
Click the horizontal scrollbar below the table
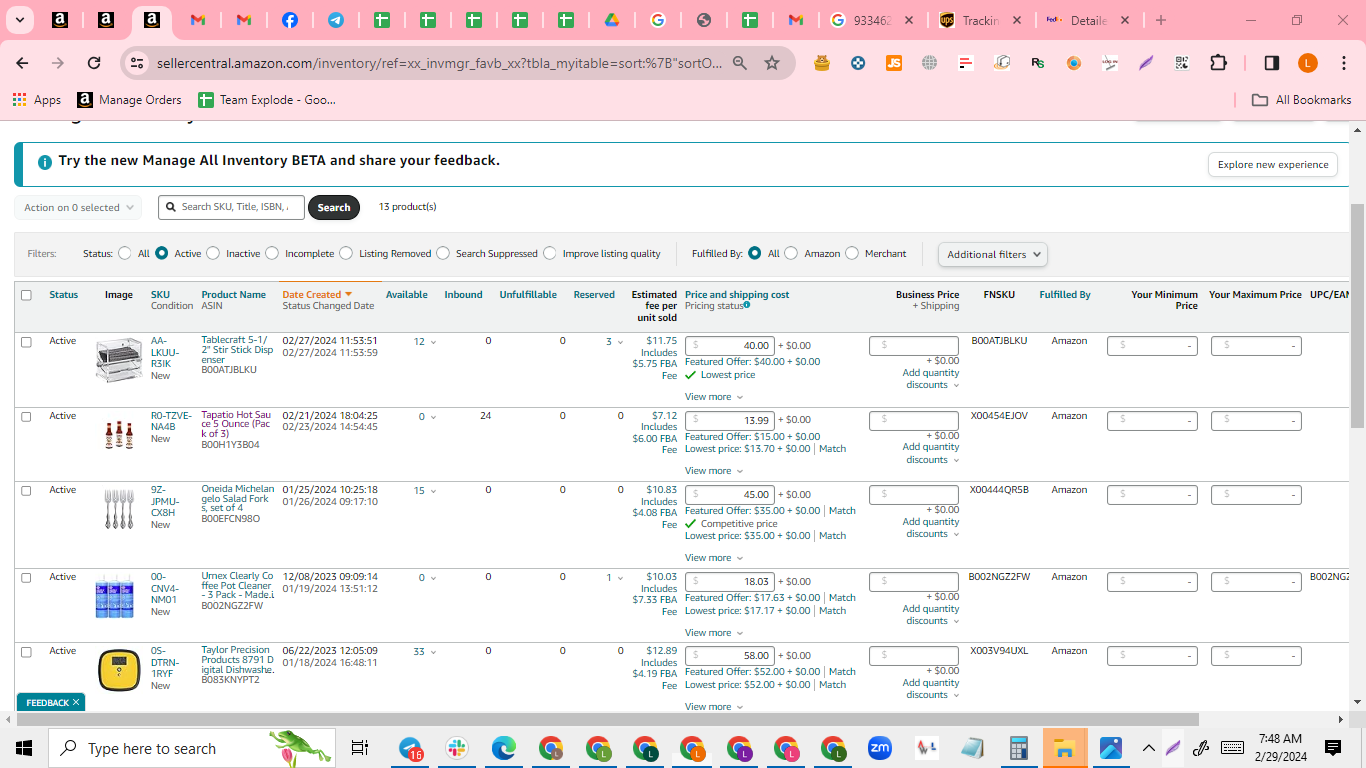coord(607,720)
